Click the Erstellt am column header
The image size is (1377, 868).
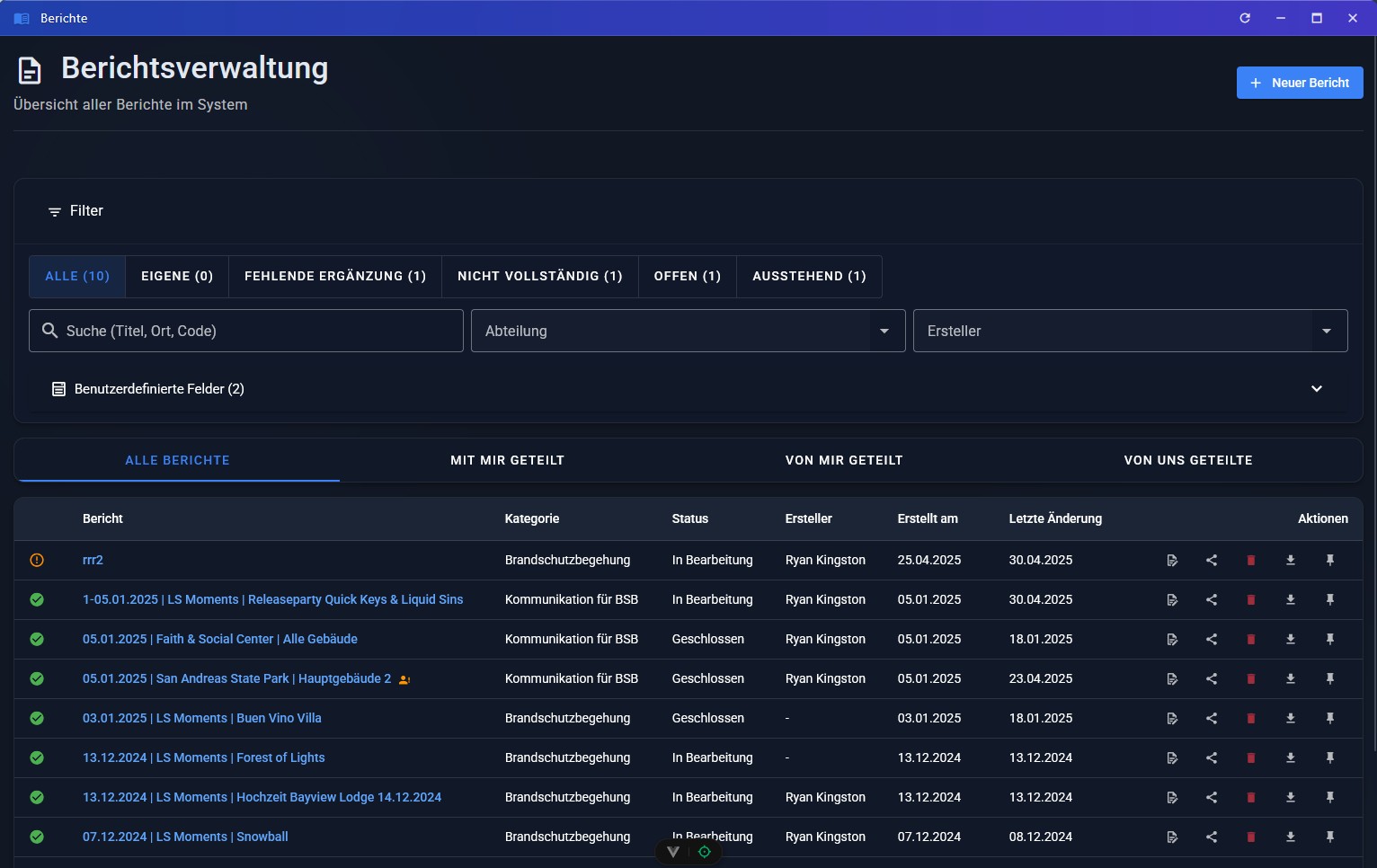[x=928, y=518]
